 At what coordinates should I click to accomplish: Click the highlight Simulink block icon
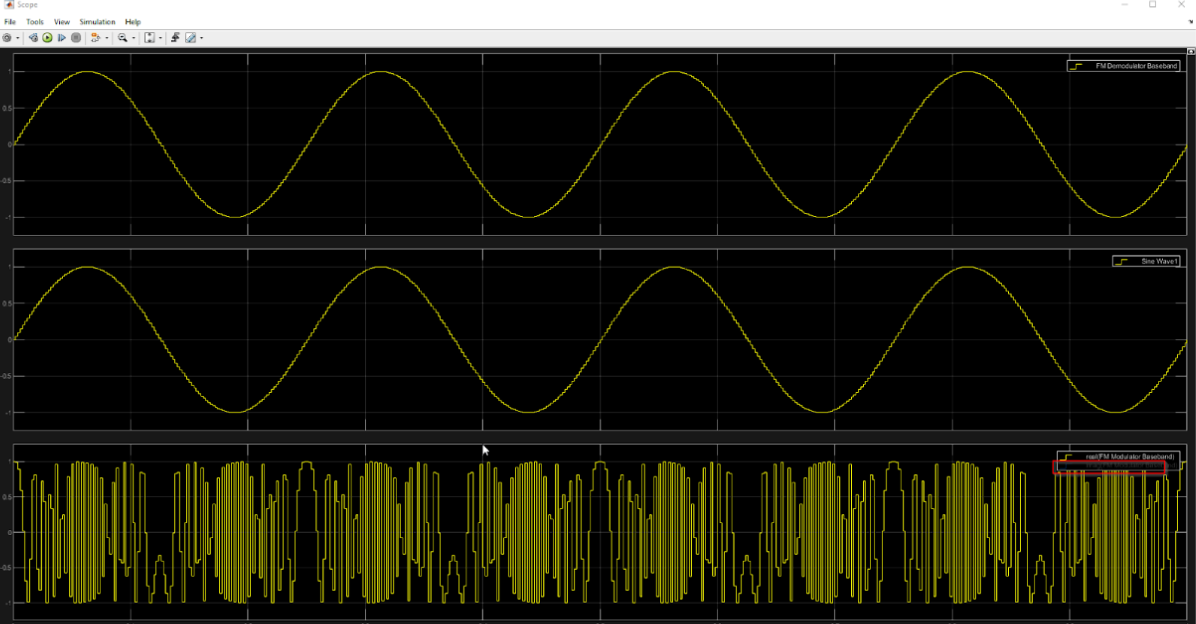(95, 38)
